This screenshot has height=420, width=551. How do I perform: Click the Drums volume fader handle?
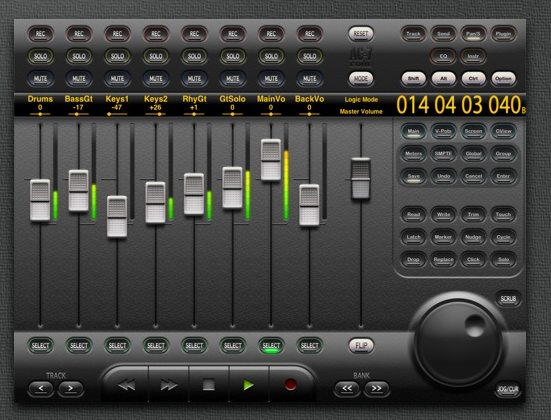click(x=40, y=200)
